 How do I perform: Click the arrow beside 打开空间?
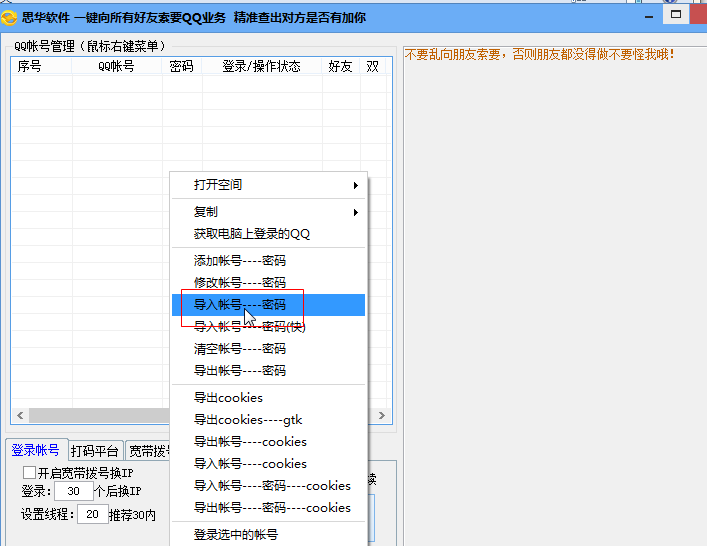click(356, 185)
